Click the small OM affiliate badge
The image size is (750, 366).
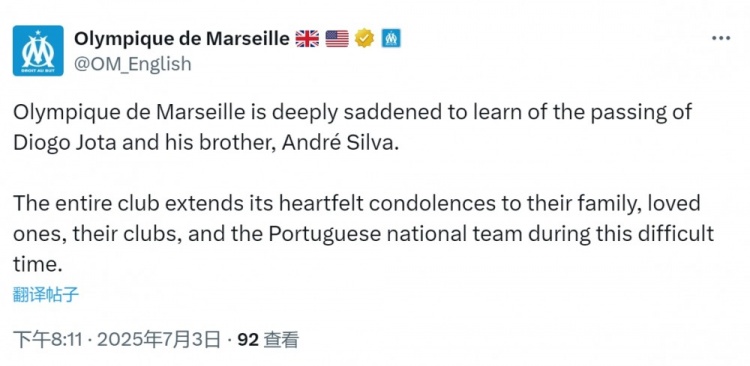click(391, 38)
